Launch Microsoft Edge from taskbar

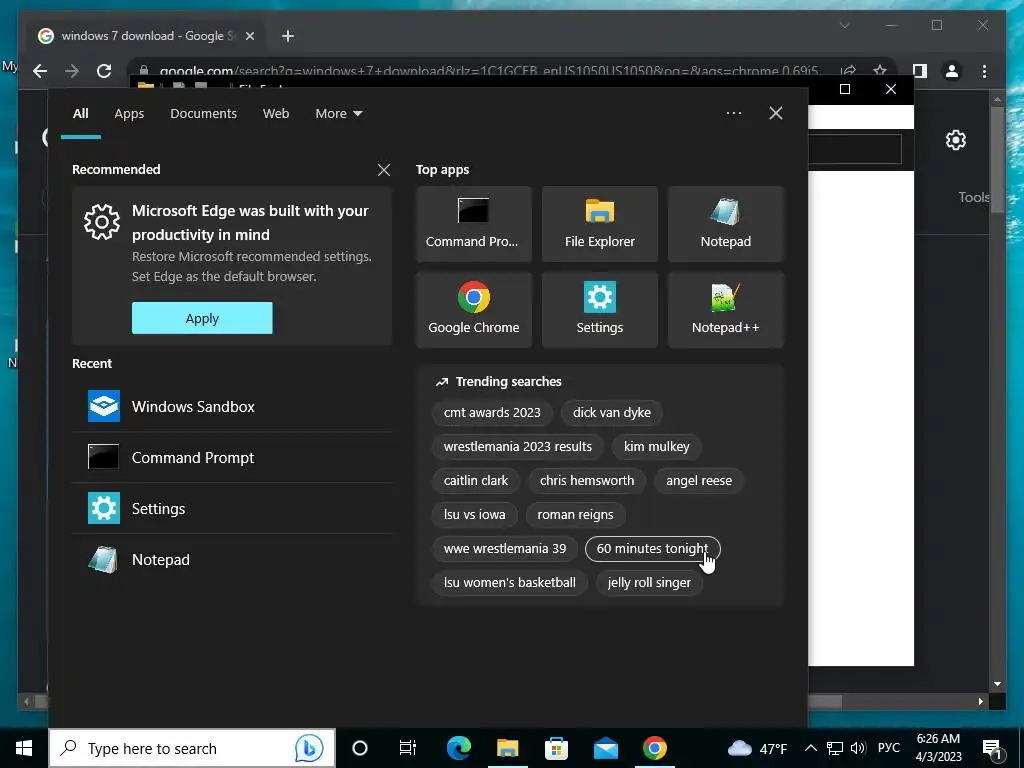458,748
